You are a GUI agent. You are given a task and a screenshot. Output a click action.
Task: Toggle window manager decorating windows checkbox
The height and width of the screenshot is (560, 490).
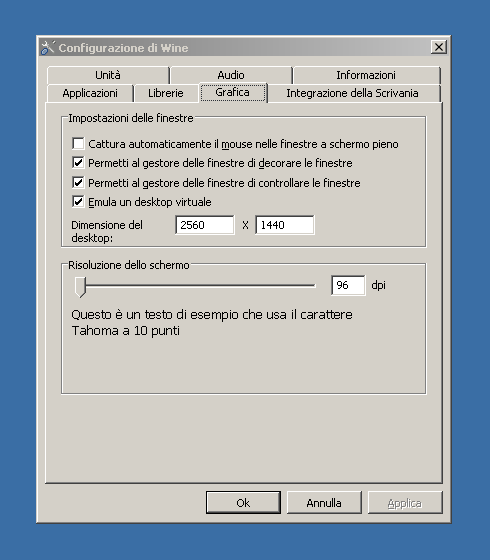click(x=78, y=163)
